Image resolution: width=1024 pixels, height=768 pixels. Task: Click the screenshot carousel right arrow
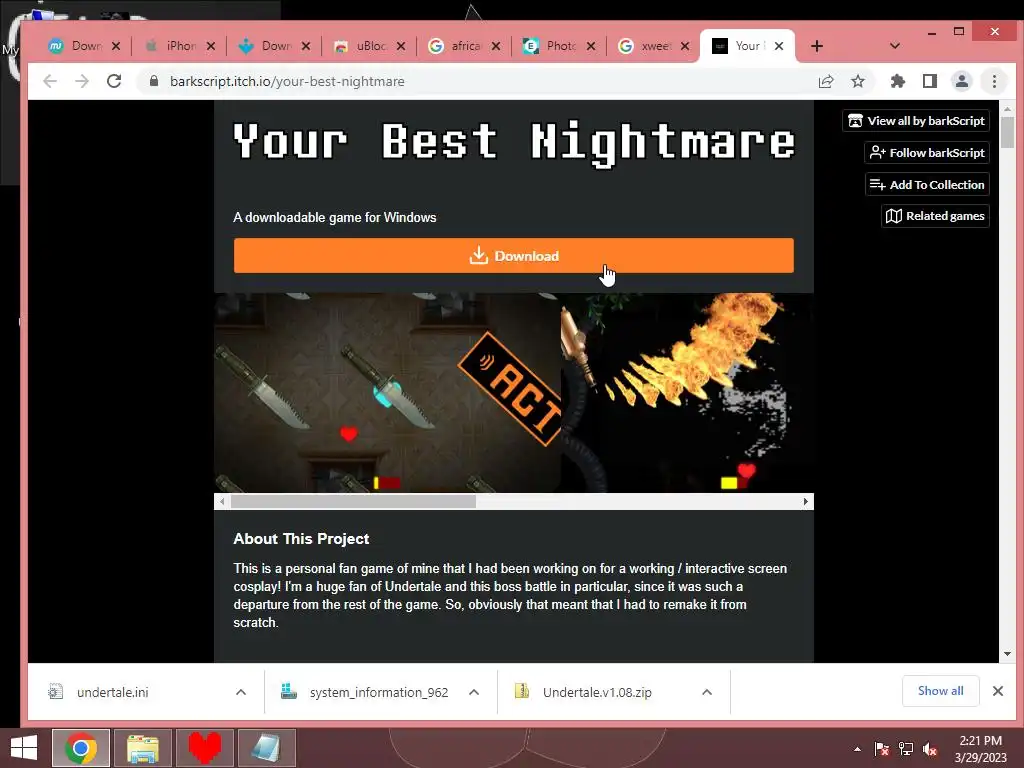[806, 502]
